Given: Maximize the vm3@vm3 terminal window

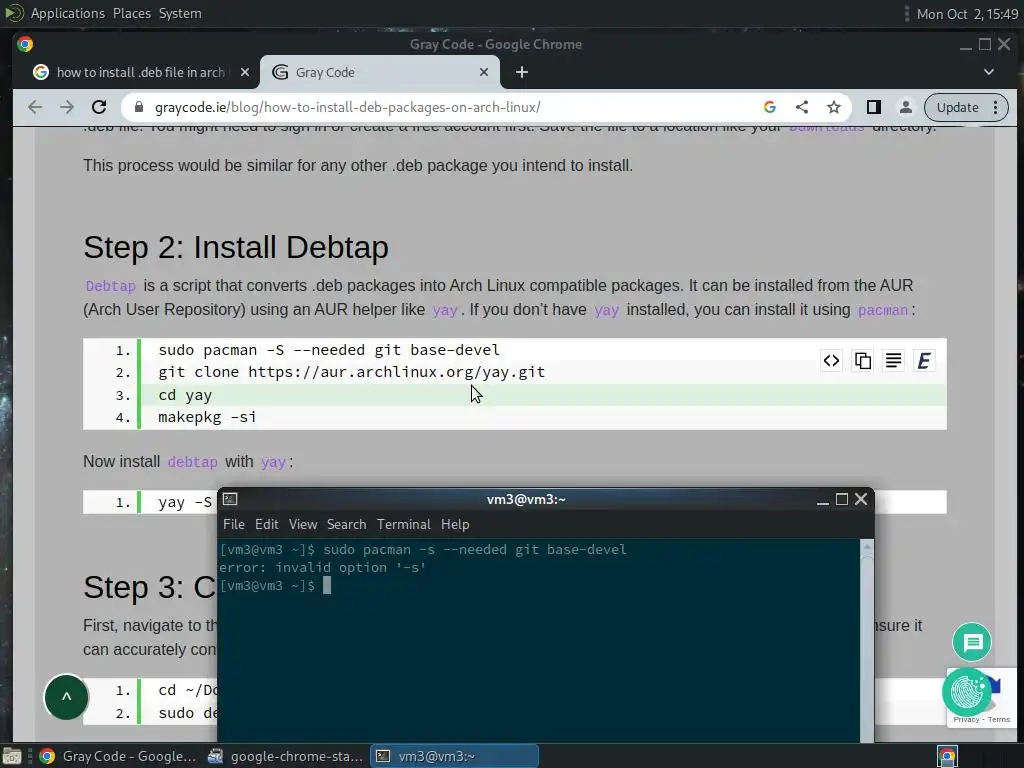Looking at the screenshot, I should 842,500.
